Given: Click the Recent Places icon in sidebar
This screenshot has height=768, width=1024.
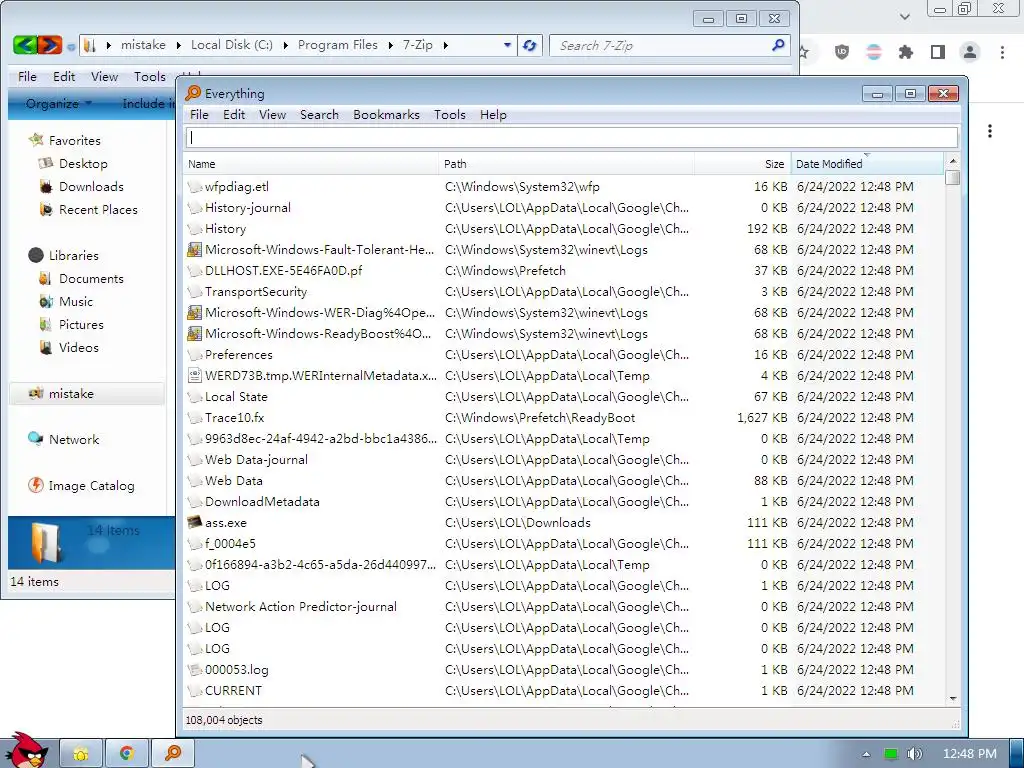Looking at the screenshot, I should click(46, 210).
